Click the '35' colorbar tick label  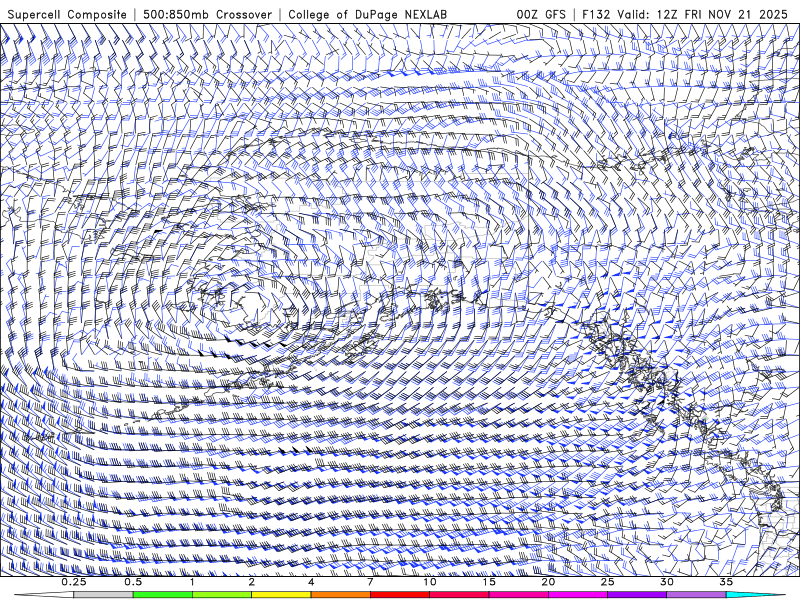(726, 582)
